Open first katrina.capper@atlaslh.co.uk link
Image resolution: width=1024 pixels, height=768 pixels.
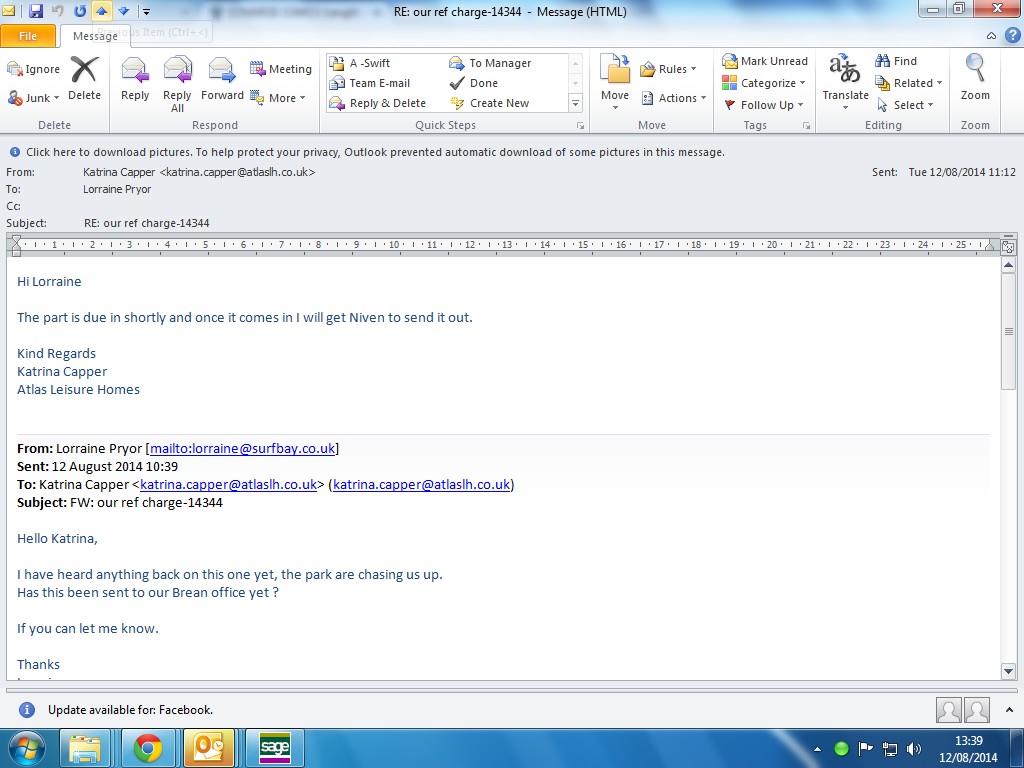pos(229,485)
